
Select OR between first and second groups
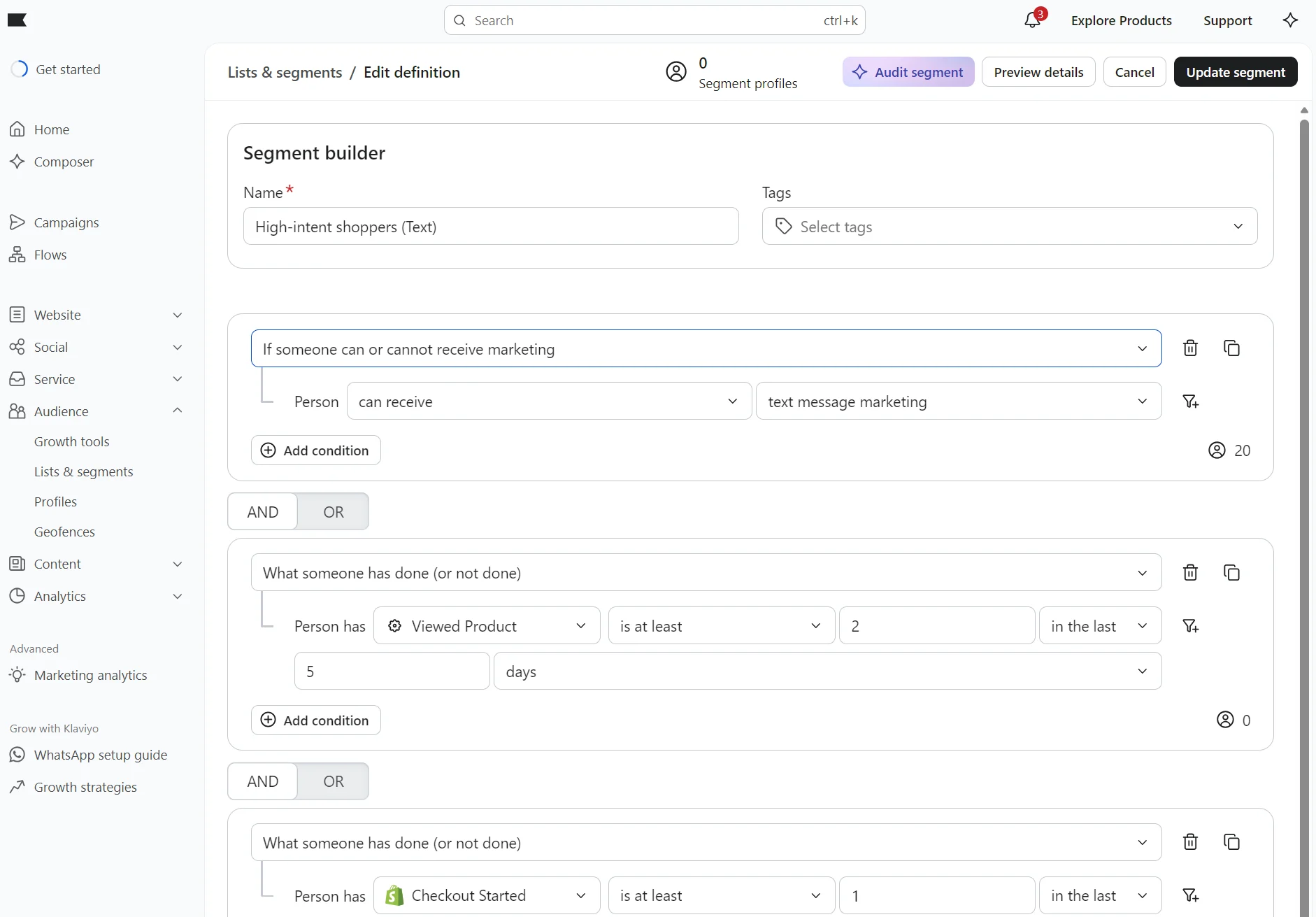(x=334, y=512)
